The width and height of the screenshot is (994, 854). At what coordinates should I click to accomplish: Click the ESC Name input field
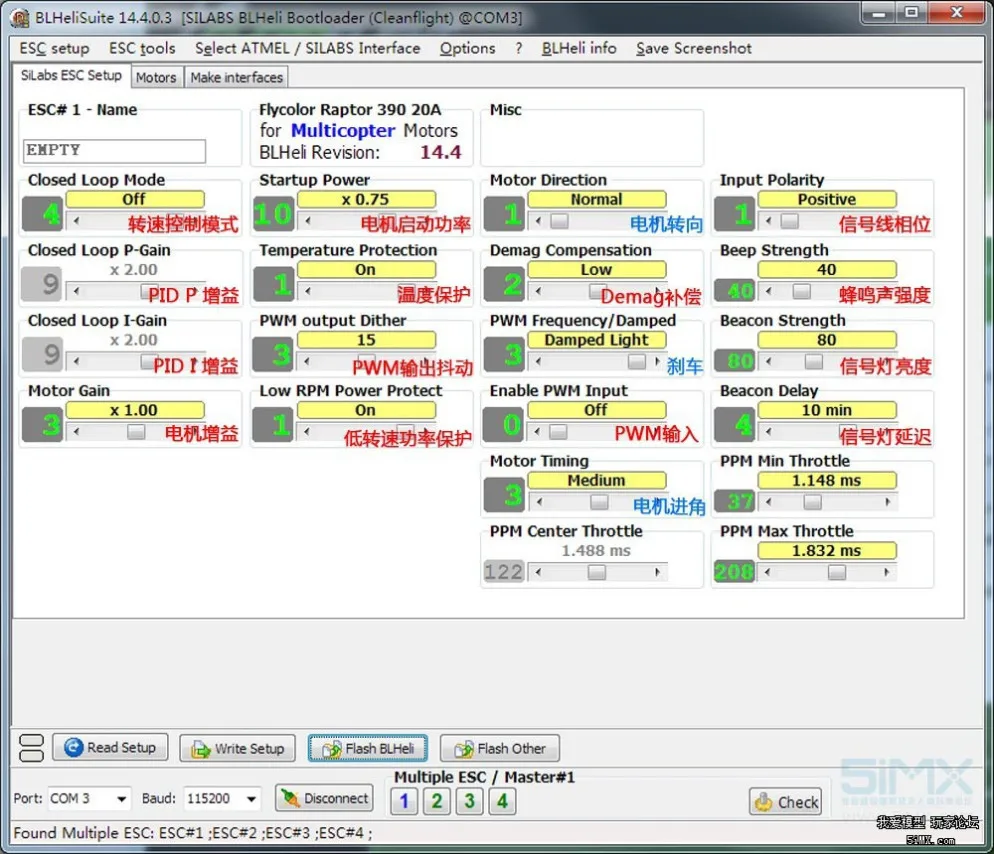[x=114, y=150]
